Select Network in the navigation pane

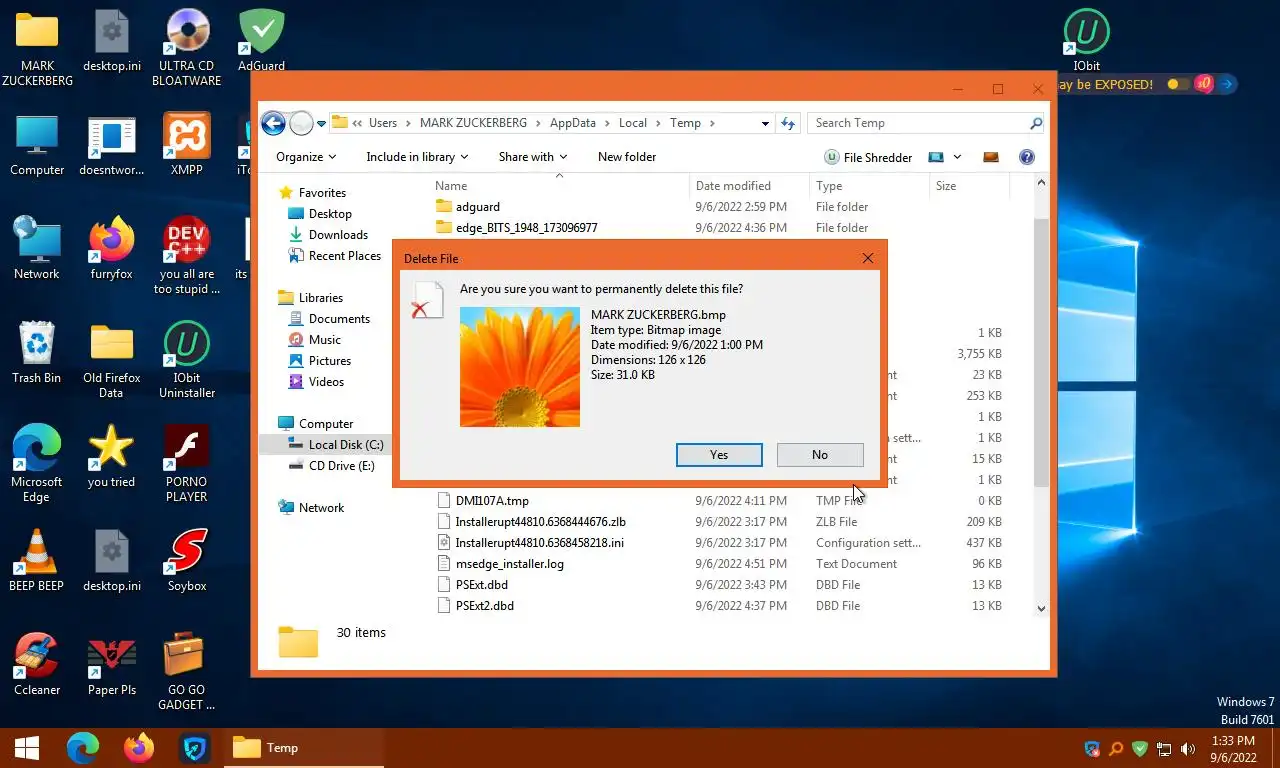tap(321, 508)
